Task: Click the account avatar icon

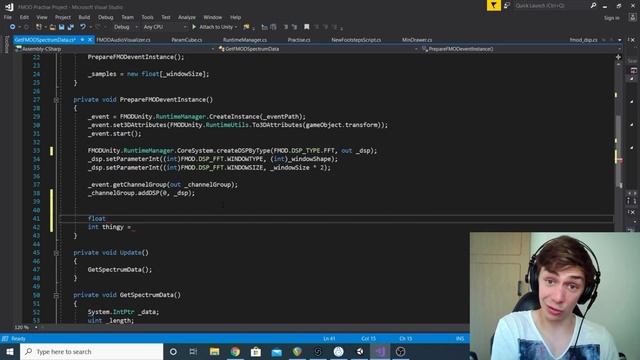Action: (x=632, y=17)
